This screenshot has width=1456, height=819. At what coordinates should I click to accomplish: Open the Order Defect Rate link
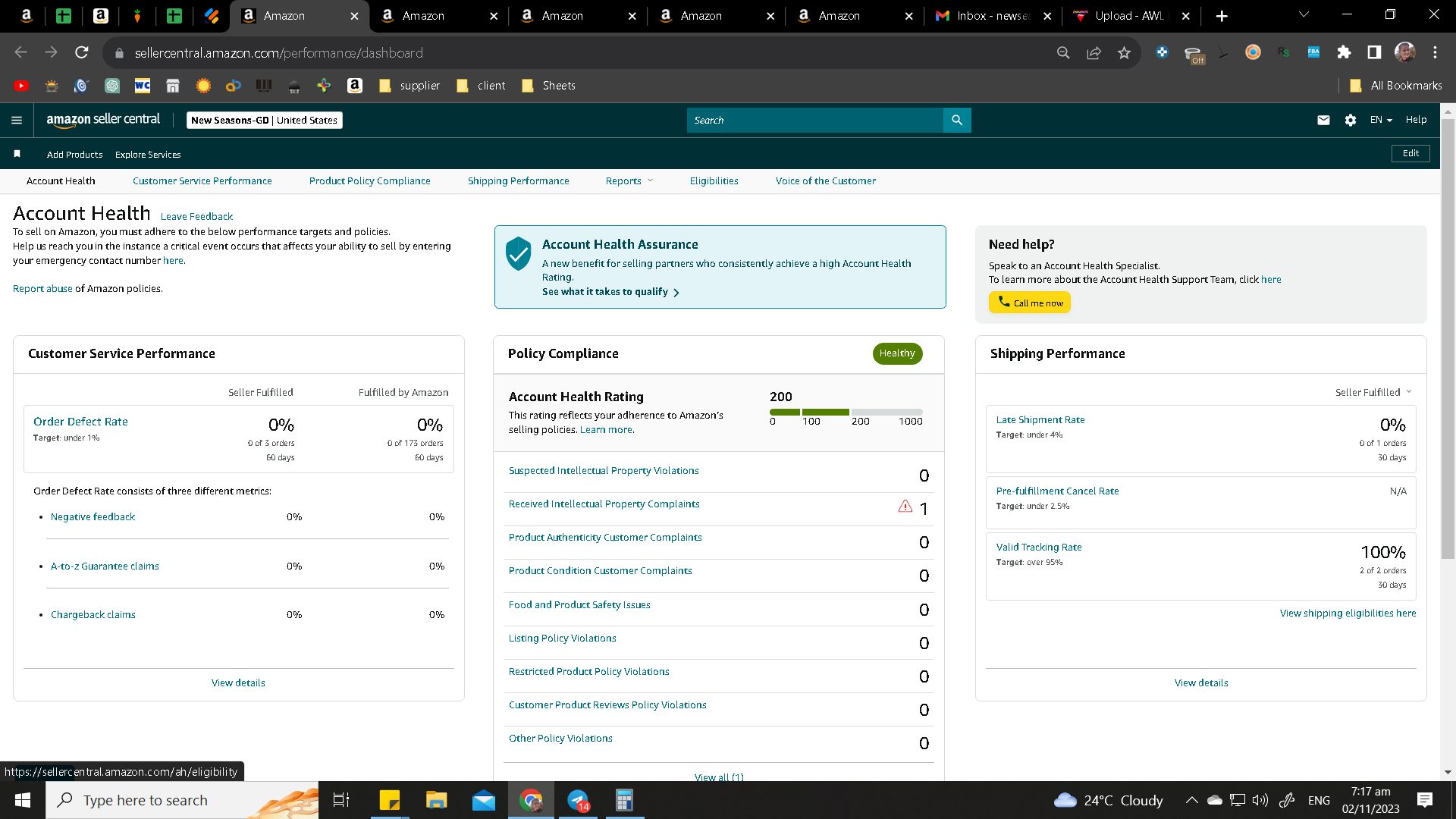(x=80, y=422)
